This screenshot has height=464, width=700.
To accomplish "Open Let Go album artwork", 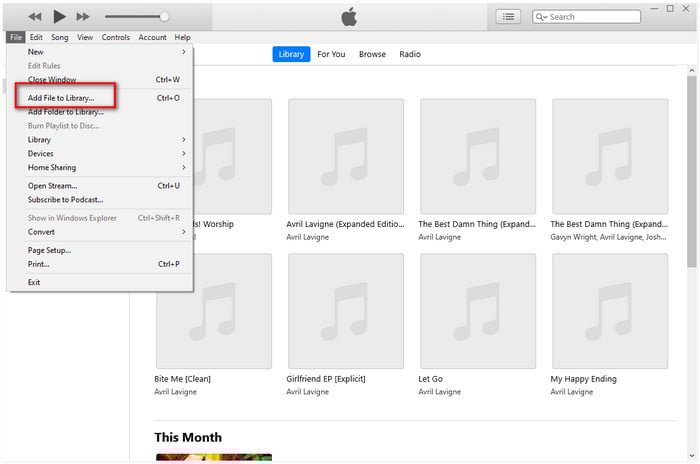I will (478, 311).
